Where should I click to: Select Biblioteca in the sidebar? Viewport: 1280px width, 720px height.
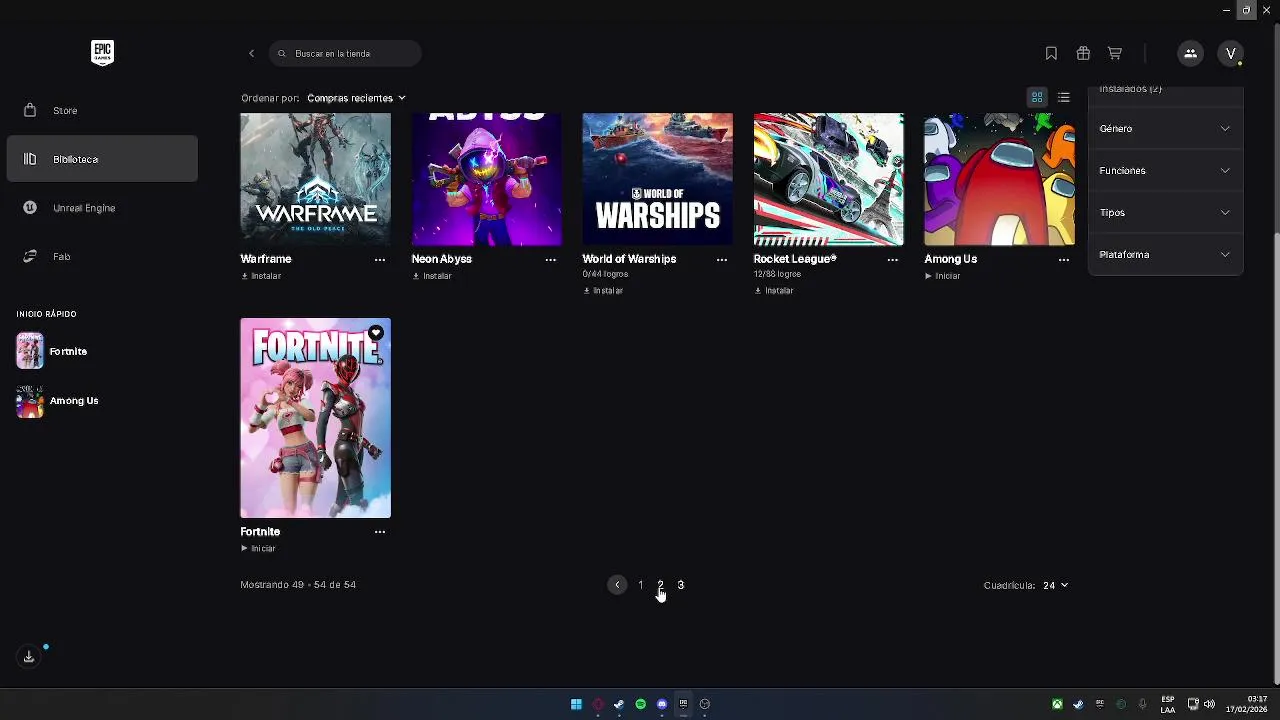pyautogui.click(x=102, y=159)
